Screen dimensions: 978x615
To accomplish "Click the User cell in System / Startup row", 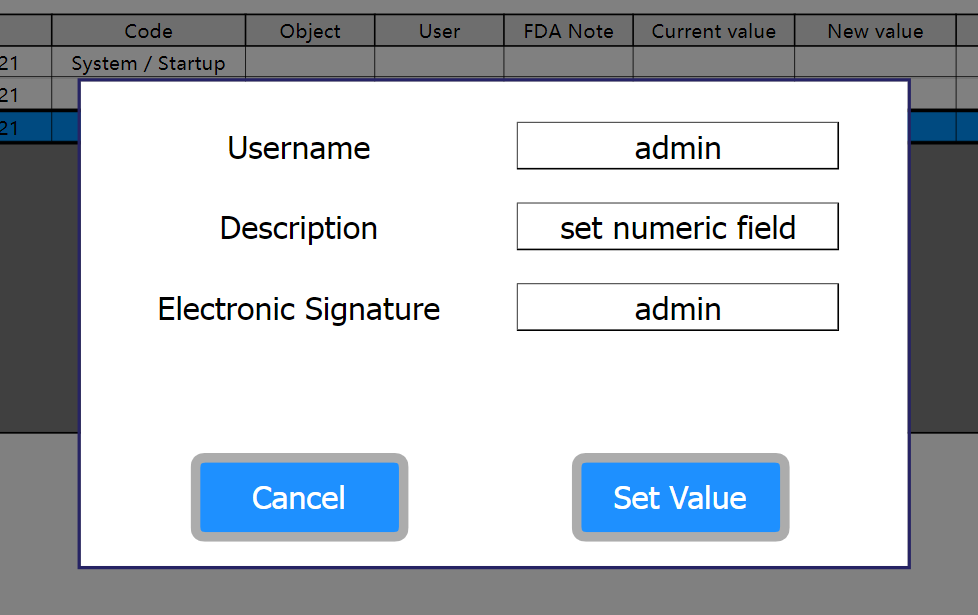I will (x=439, y=63).
